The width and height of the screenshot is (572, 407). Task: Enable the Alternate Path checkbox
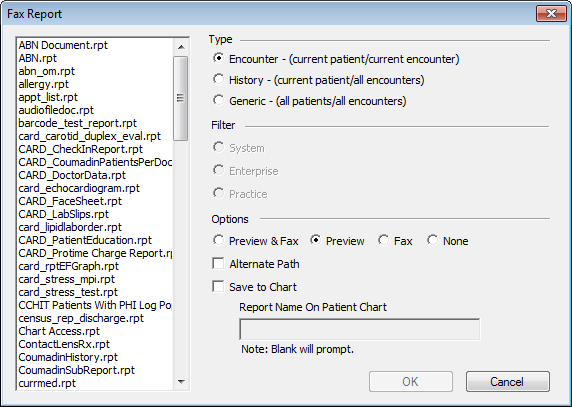pyautogui.click(x=218, y=263)
